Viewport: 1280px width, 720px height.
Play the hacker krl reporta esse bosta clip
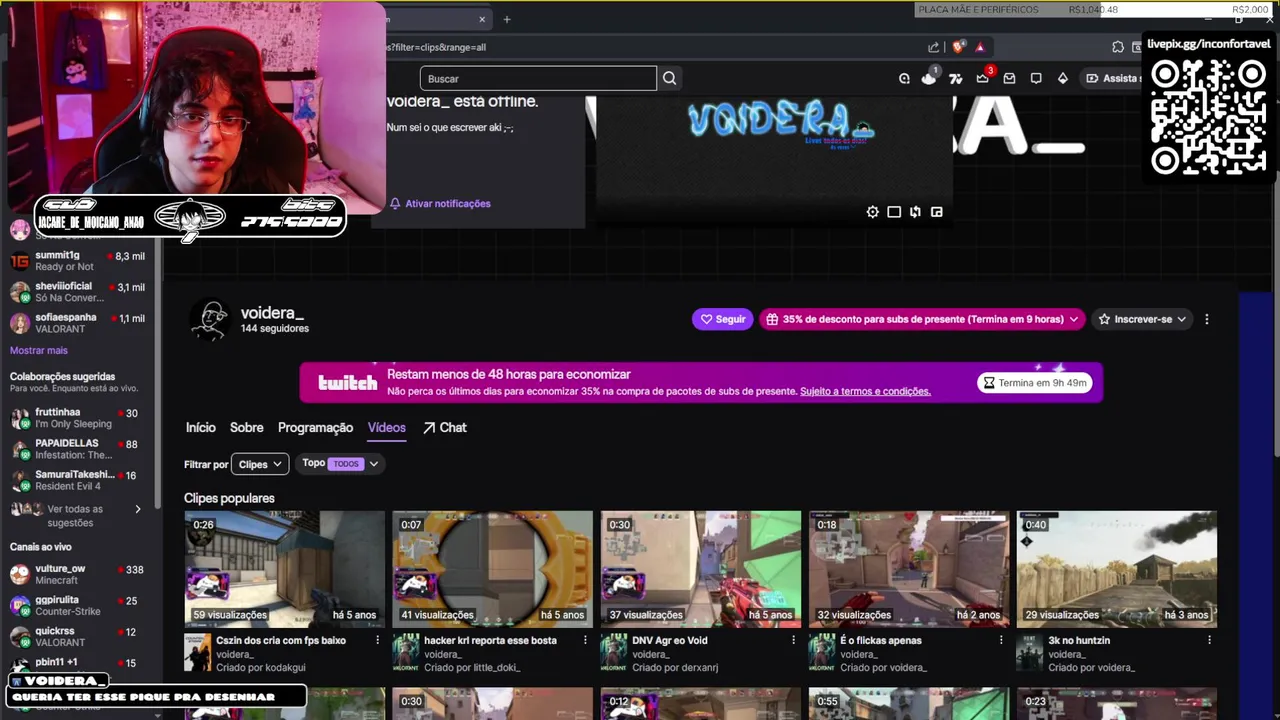[492, 568]
